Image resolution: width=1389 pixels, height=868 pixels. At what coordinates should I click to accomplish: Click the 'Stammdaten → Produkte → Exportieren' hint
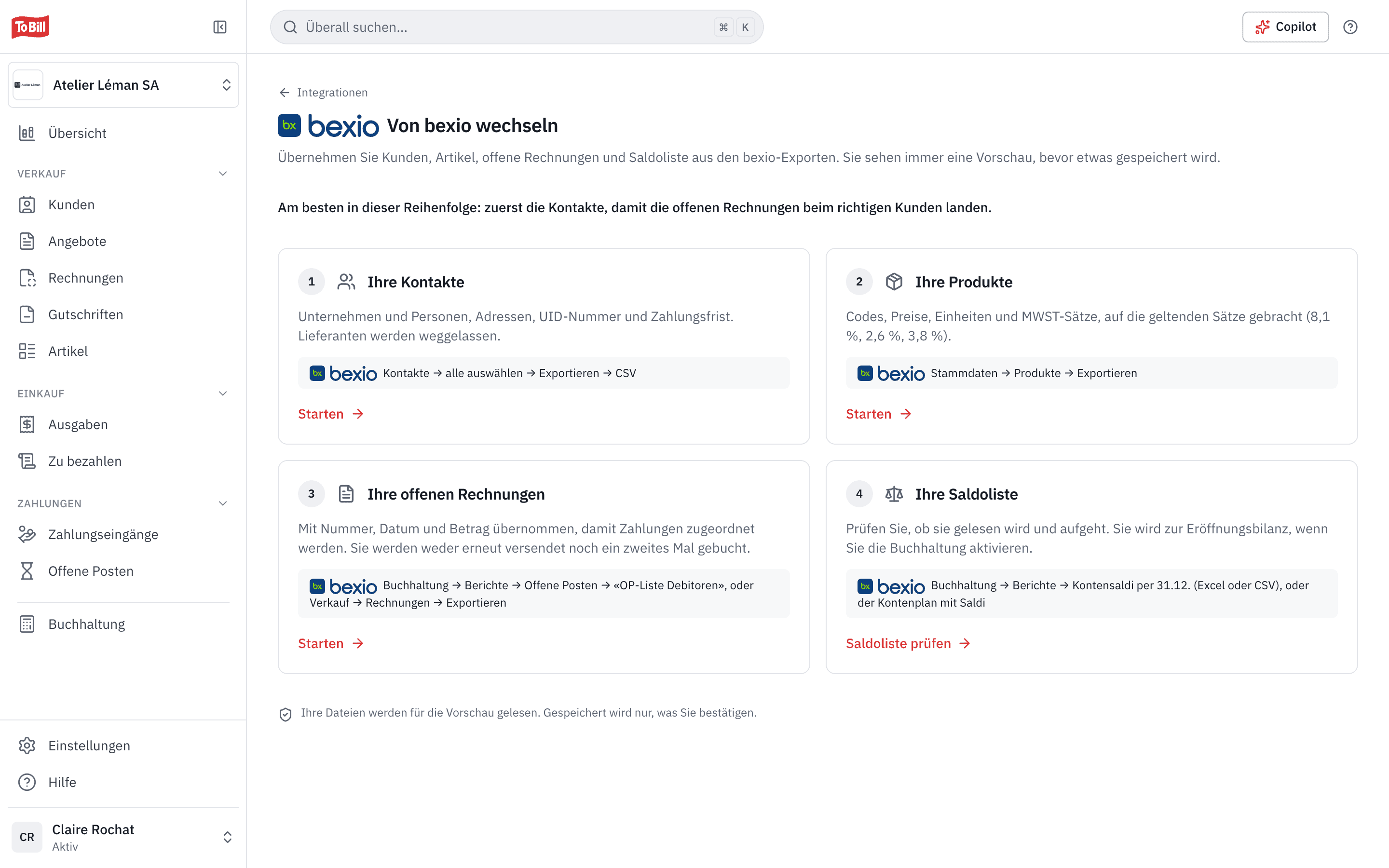click(x=1091, y=373)
